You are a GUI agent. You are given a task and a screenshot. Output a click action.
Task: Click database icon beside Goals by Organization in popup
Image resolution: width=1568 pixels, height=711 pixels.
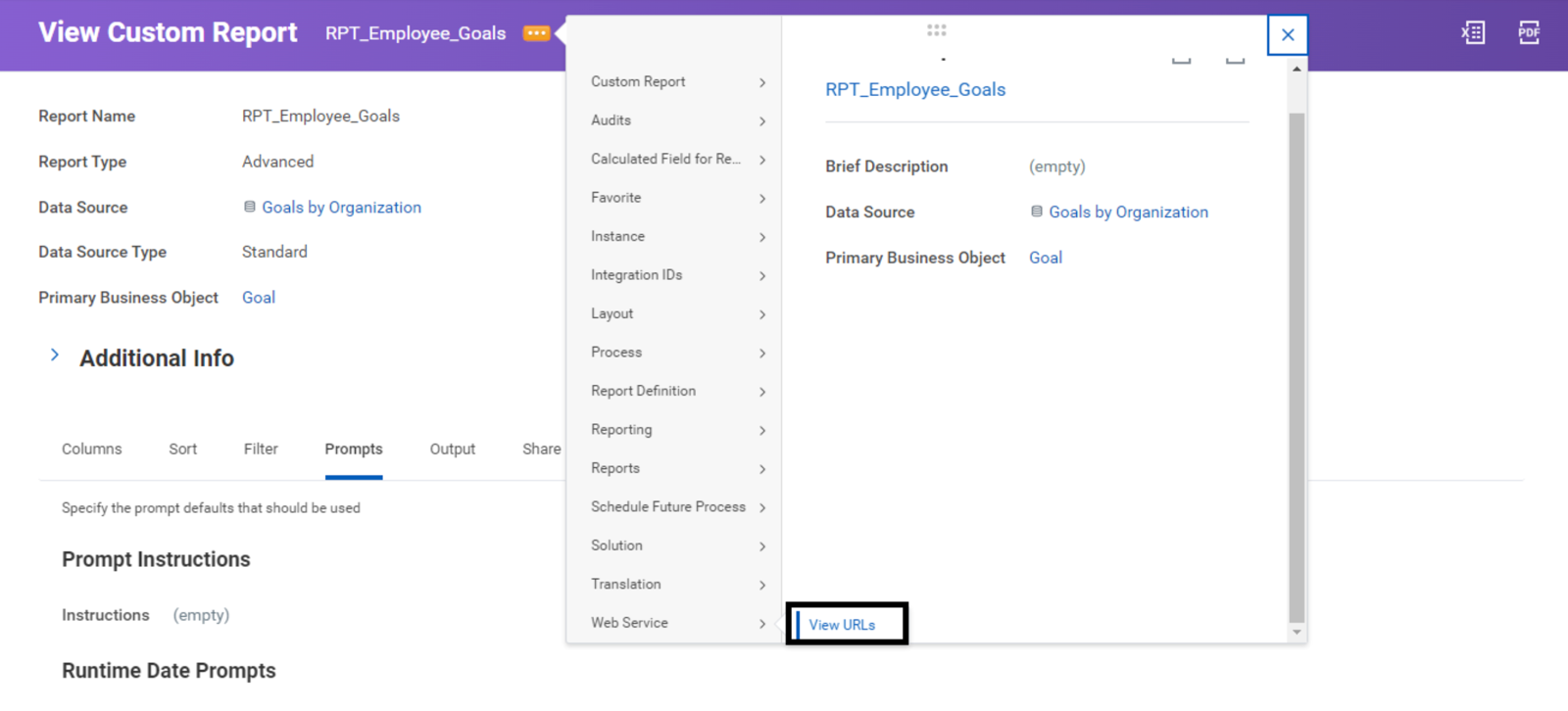click(x=1037, y=212)
